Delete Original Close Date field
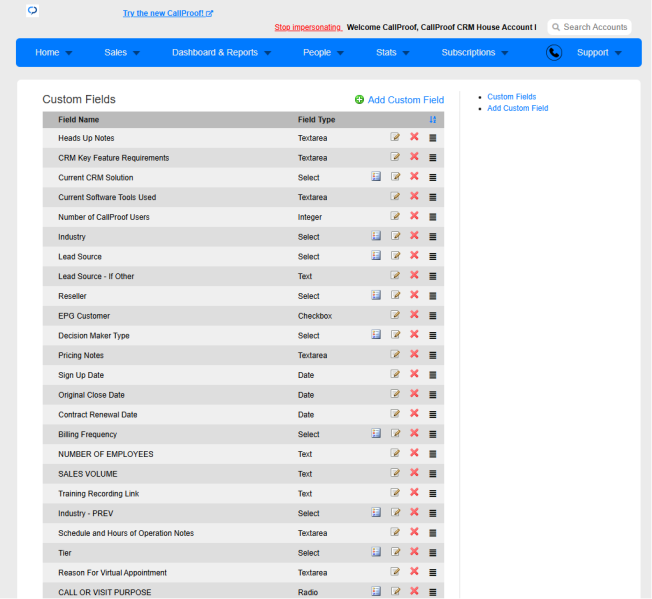652x599 pixels. click(414, 394)
